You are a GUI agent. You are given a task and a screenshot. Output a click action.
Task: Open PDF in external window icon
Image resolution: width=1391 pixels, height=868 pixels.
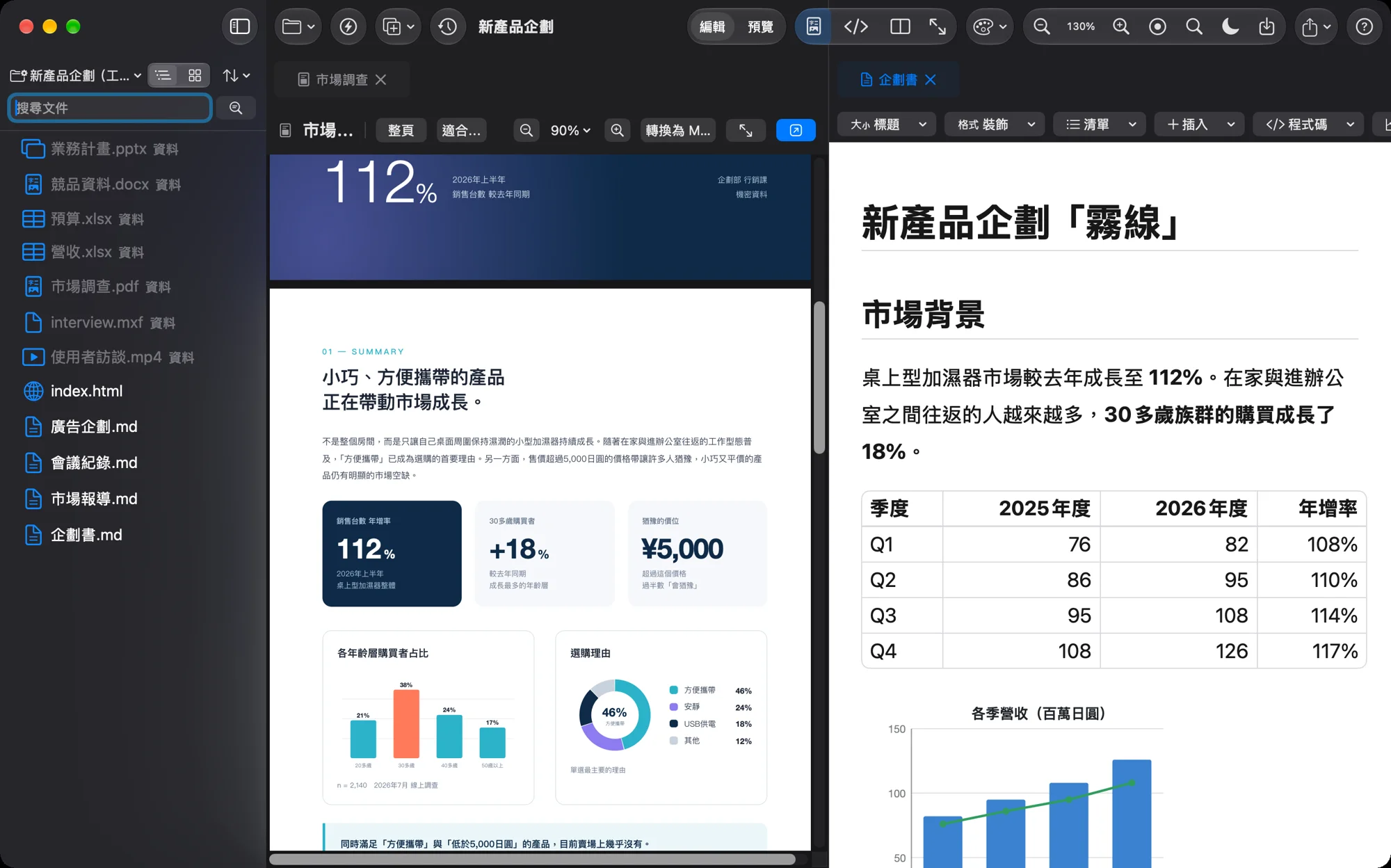click(x=796, y=130)
